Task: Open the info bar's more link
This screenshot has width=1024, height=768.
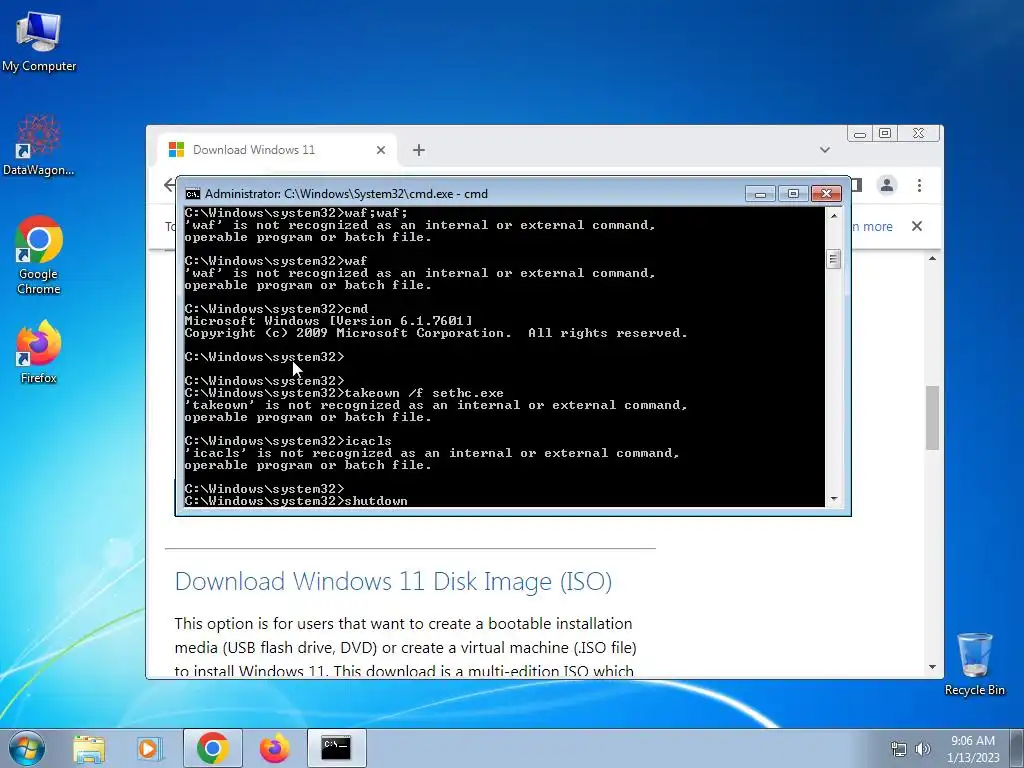Action: (872, 227)
